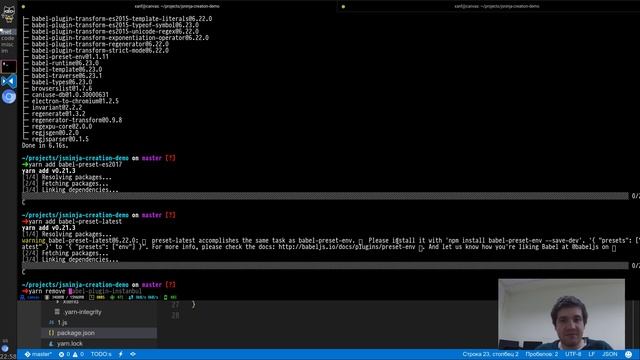
Task: Open the errors count in the status bar
Action: pyautogui.click(x=64, y=354)
